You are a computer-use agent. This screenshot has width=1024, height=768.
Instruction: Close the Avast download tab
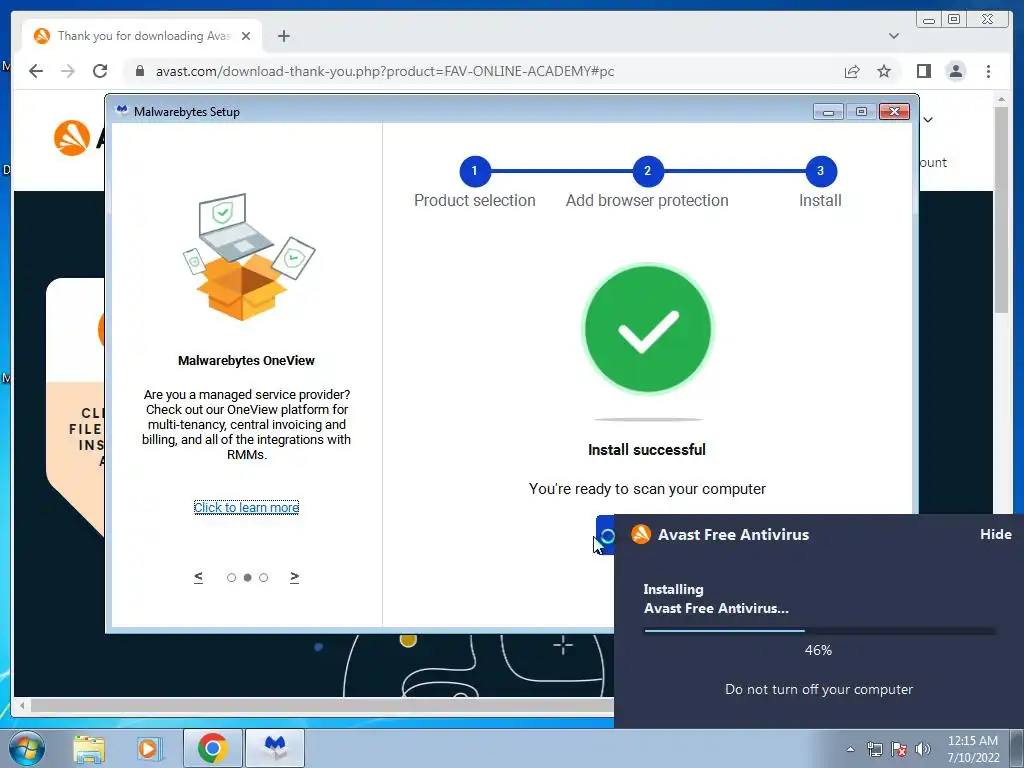pos(246,36)
